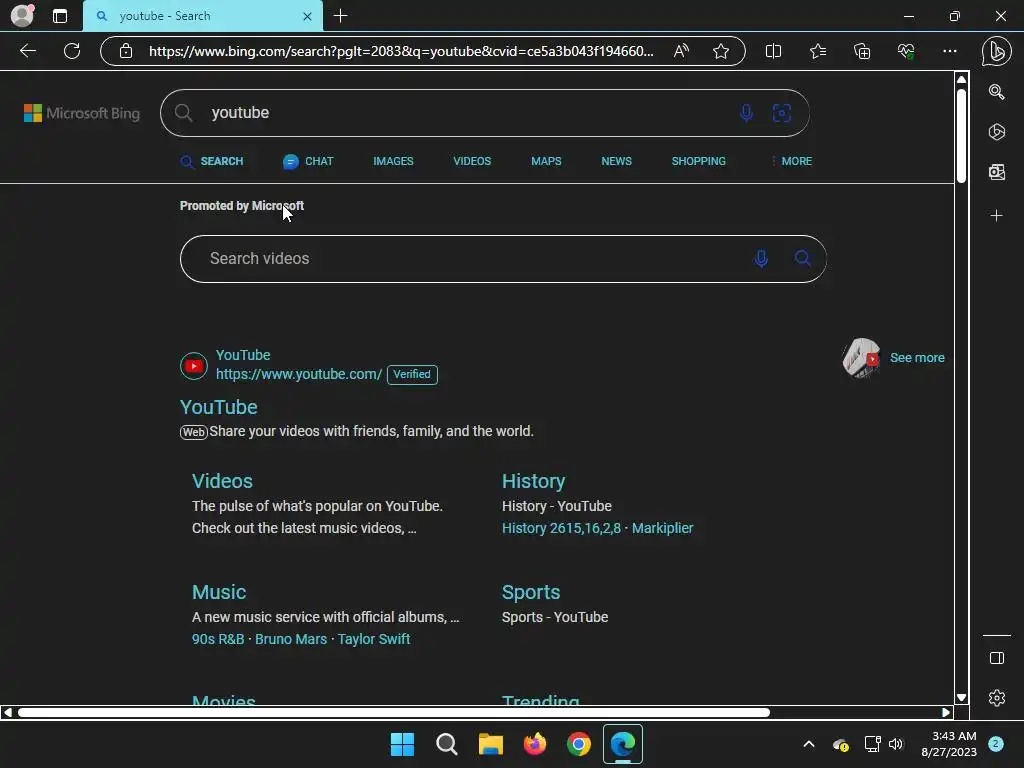Click the horizontal scrollbar thumb
The height and width of the screenshot is (768, 1024).
394,712
